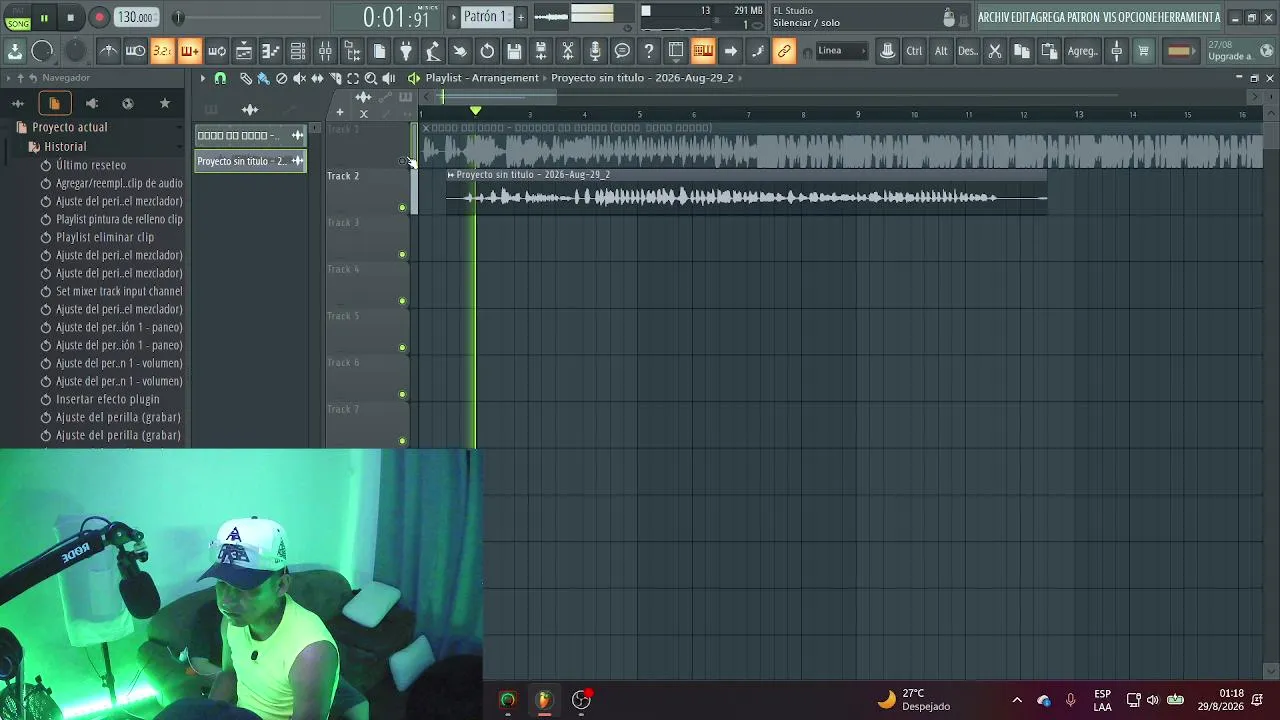Viewport: 1280px width, 720px height.
Task: Toggle the orange link icon in the toolbar
Action: (784, 51)
